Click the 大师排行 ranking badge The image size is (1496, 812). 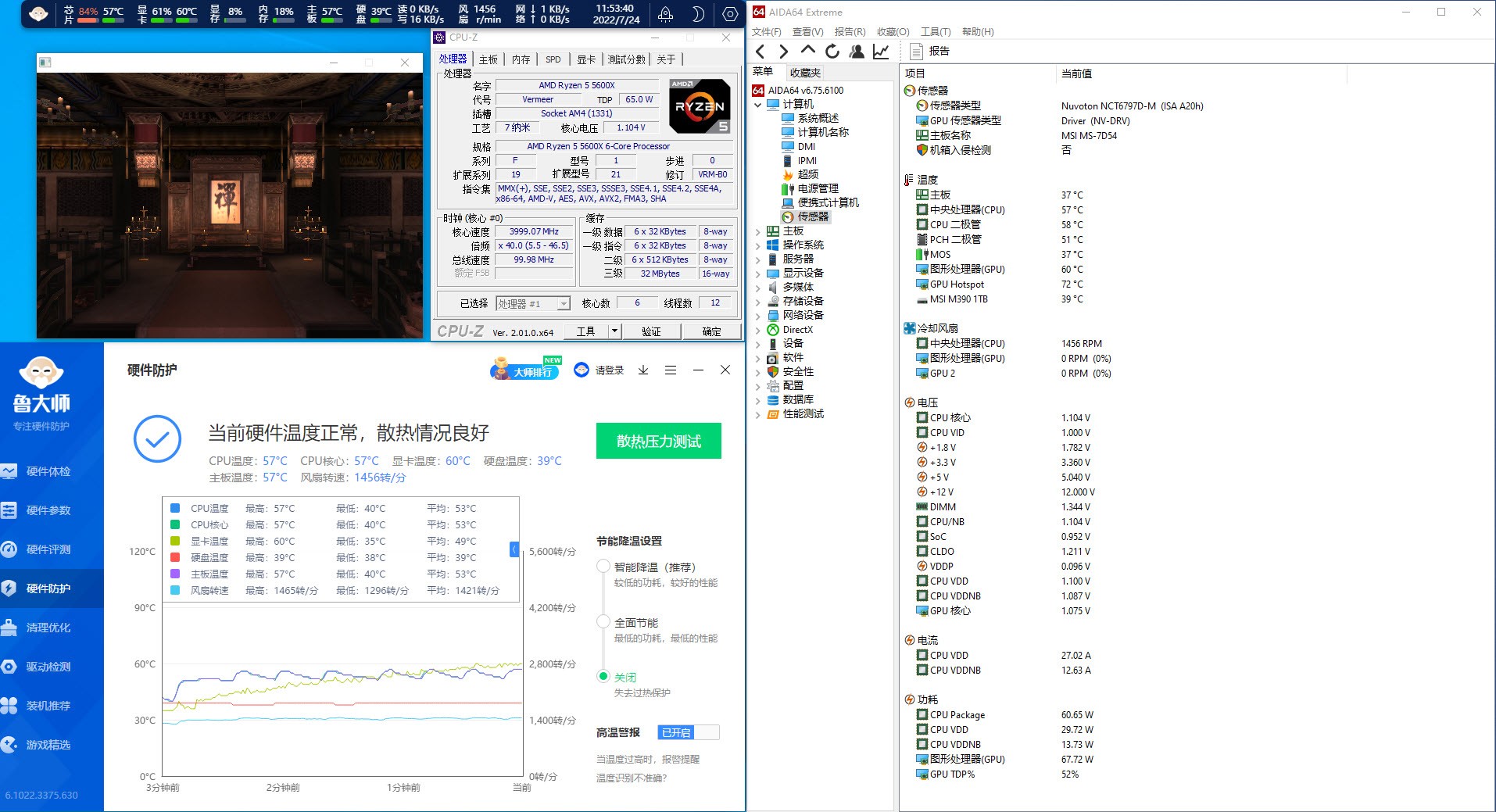click(x=525, y=369)
